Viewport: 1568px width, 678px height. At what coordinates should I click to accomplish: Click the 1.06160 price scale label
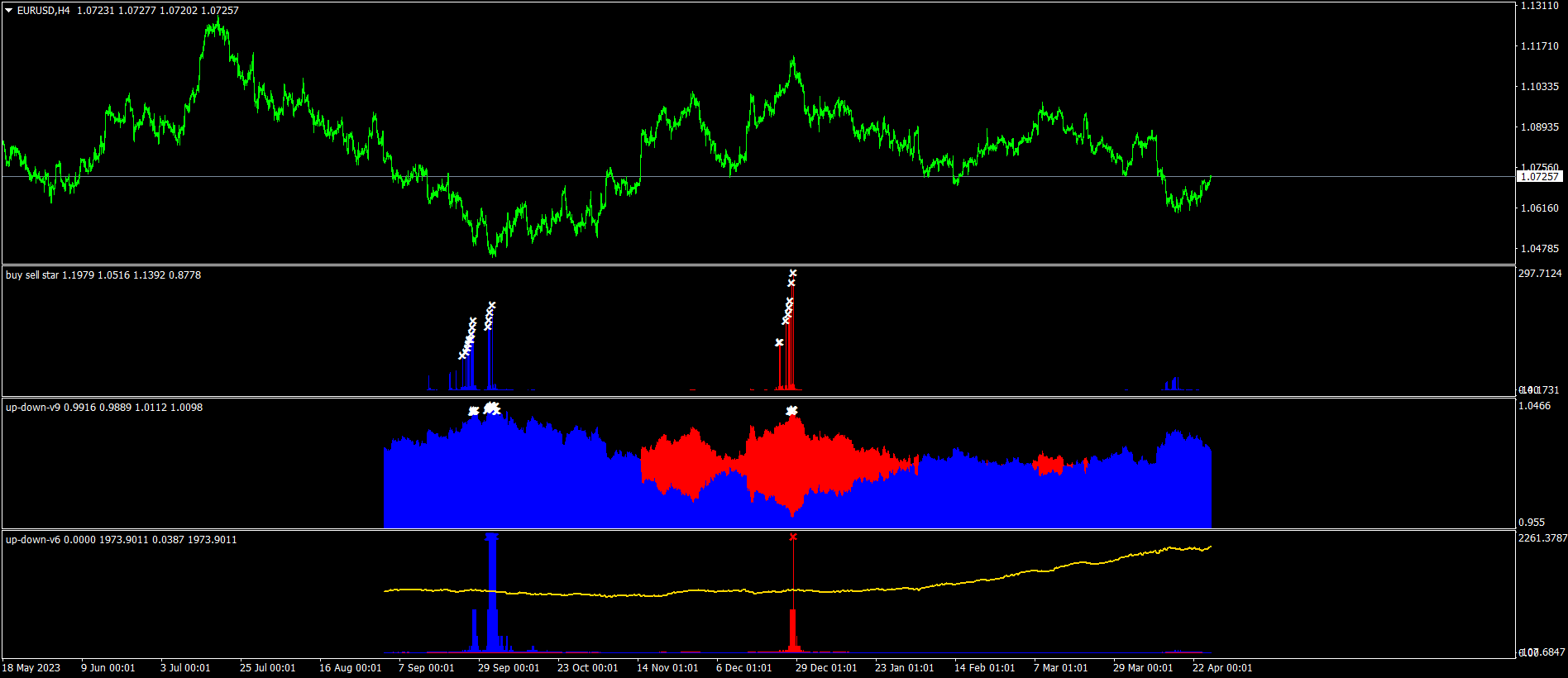(x=1540, y=208)
